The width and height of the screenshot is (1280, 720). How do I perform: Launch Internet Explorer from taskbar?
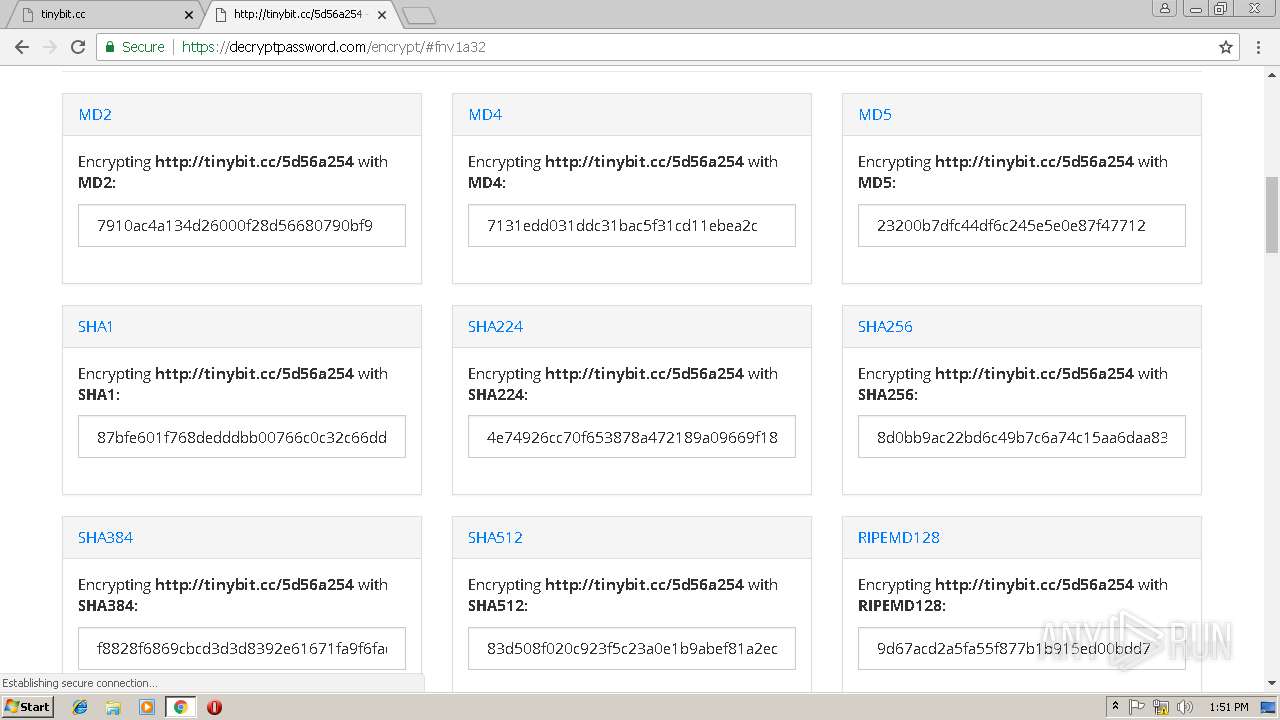point(80,707)
